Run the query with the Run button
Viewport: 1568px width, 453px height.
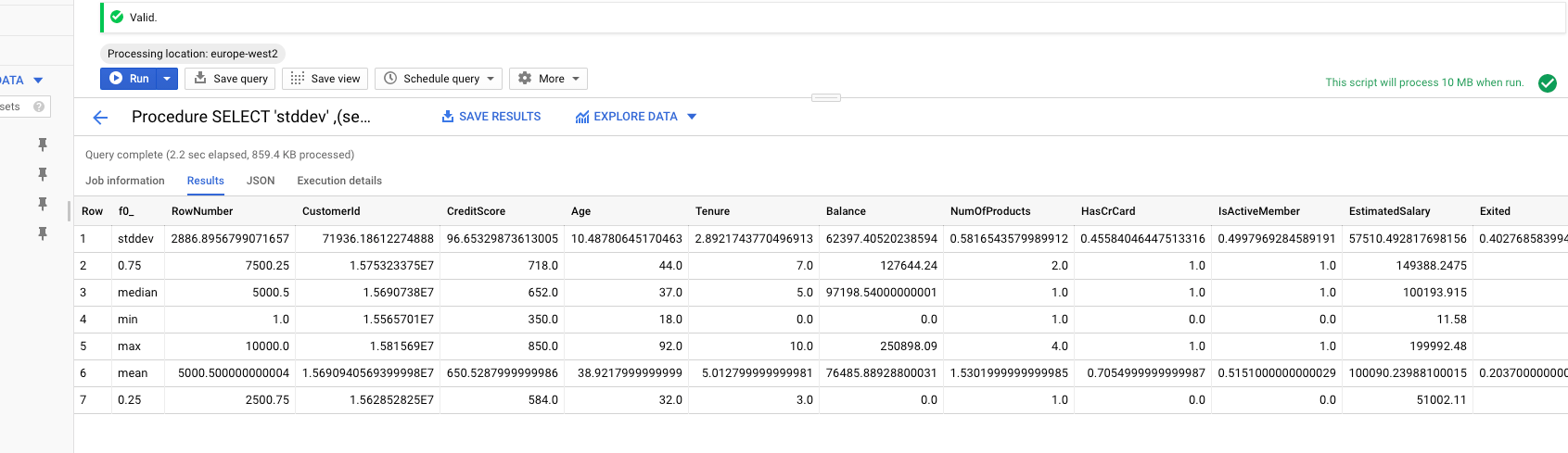pyautogui.click(x=129, y=79)
